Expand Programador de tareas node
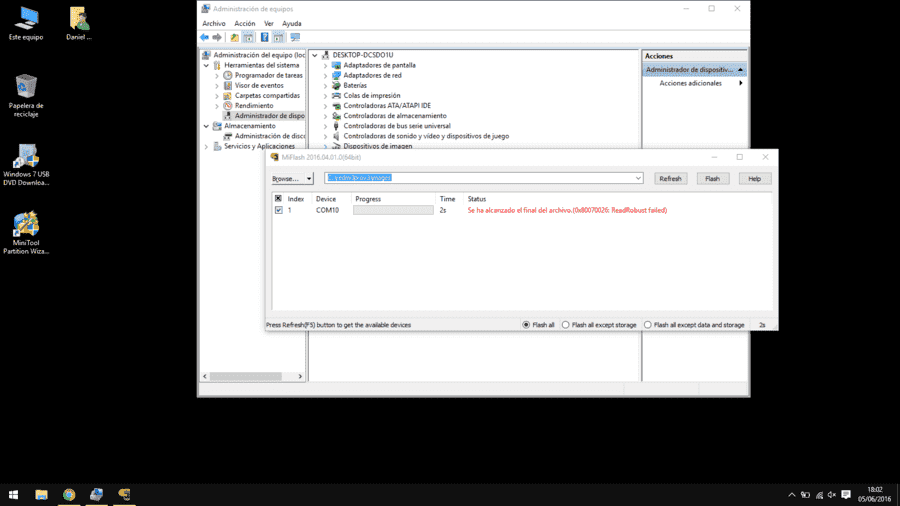The image size is (900, 506). (217, 76)
